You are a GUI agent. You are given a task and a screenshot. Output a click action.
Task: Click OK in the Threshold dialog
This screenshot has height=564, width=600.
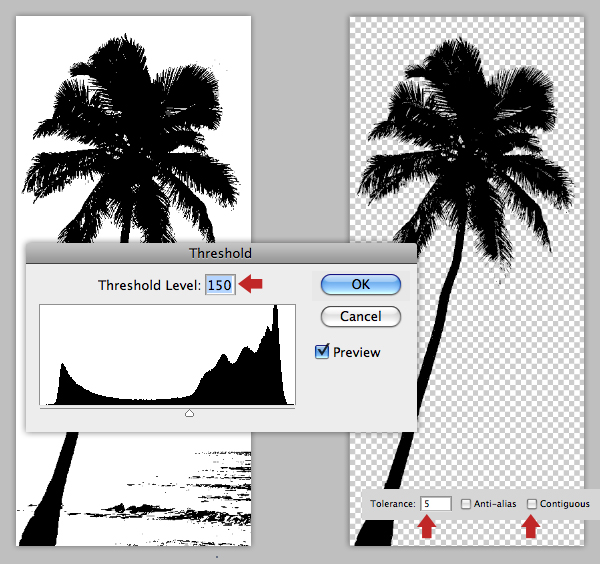pyautogui.click(x=361, y=284)
